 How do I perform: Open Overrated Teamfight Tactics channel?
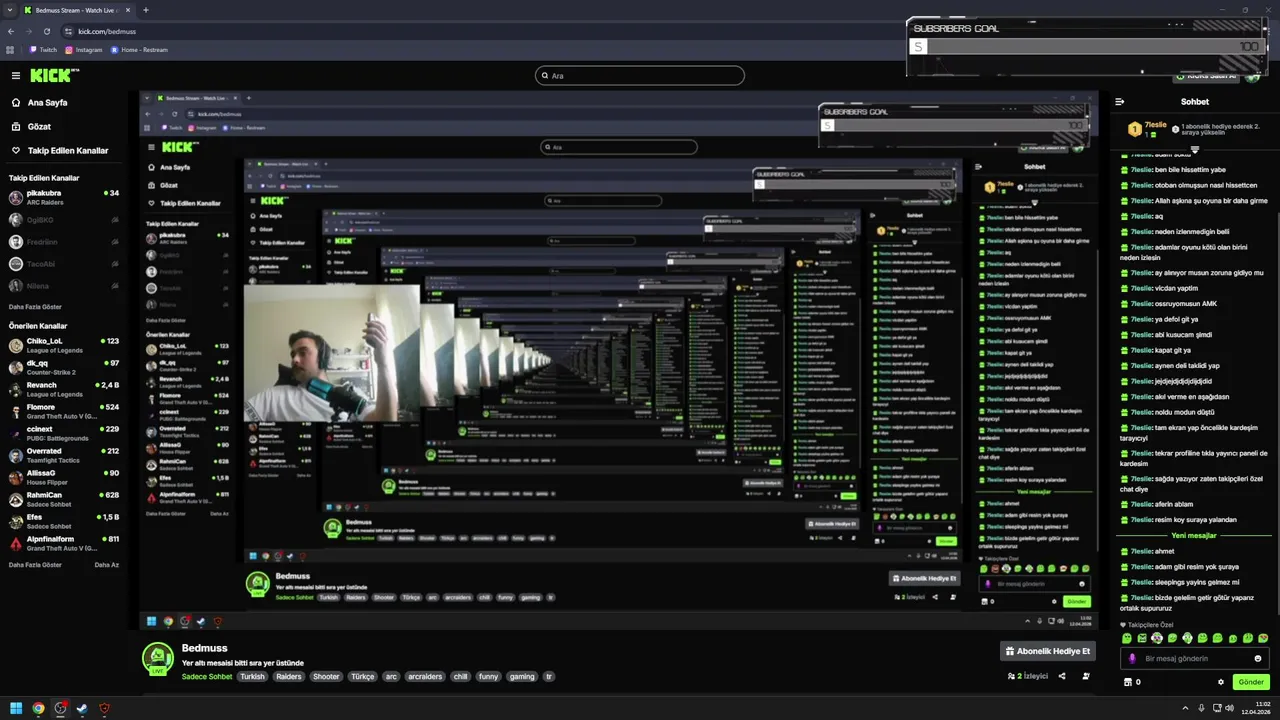pos(64,455)
